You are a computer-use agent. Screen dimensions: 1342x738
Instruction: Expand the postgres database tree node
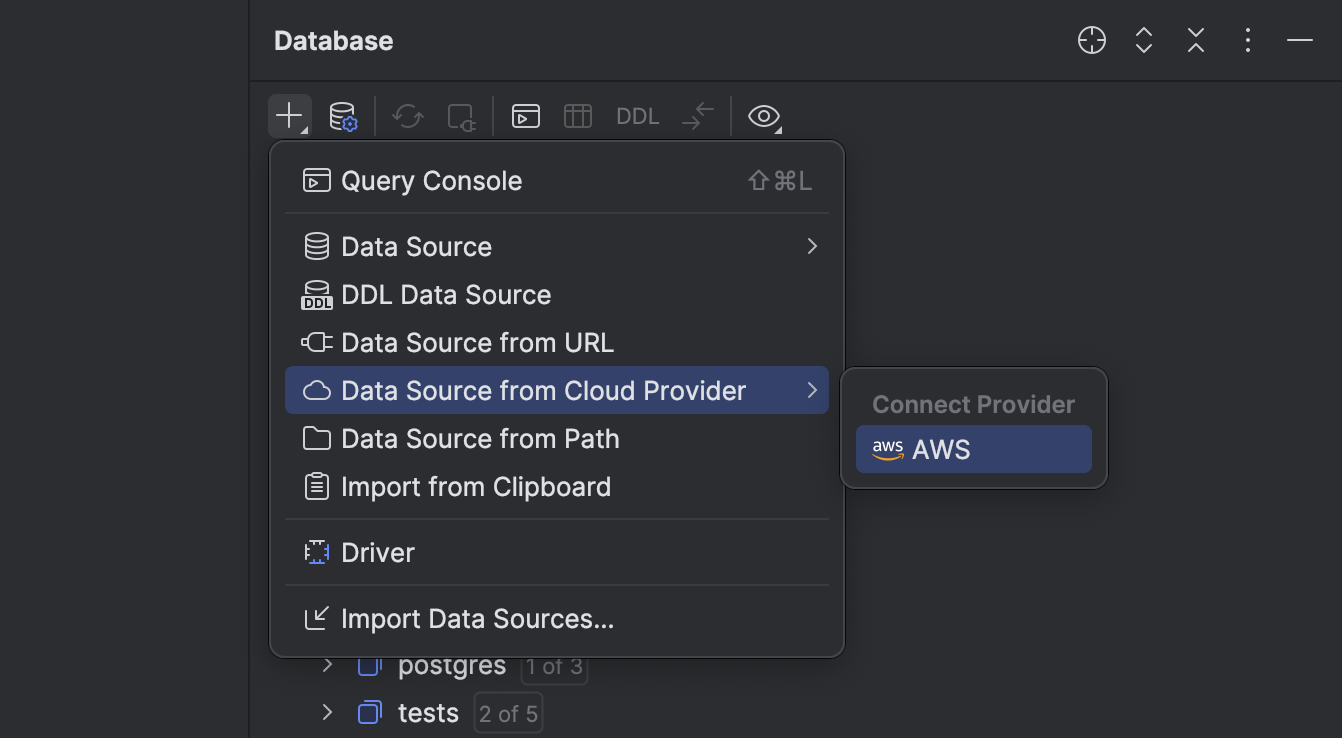pos(326,665)
